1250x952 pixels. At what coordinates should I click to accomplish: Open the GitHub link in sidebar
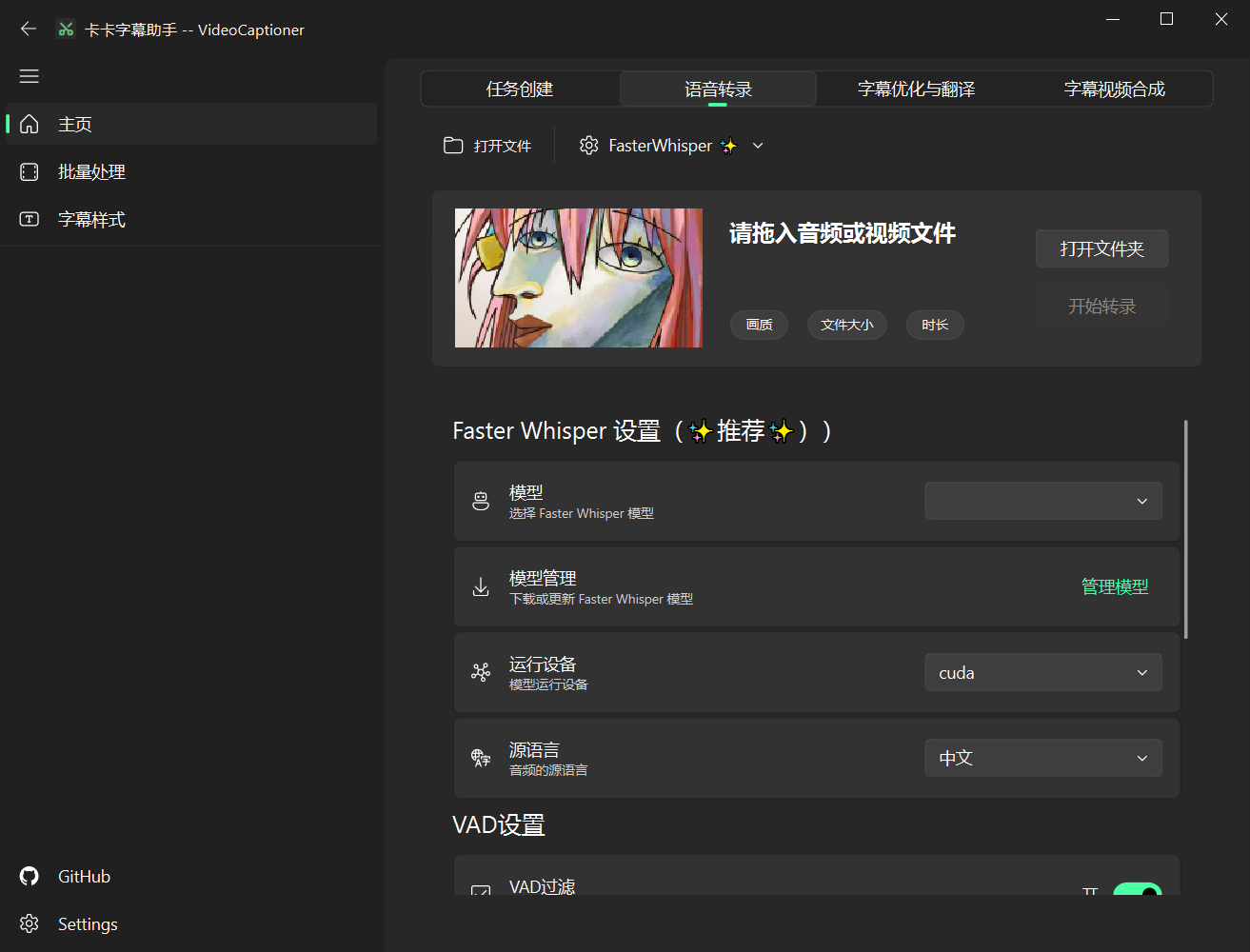pyautogui.click(x=84, y=877)
